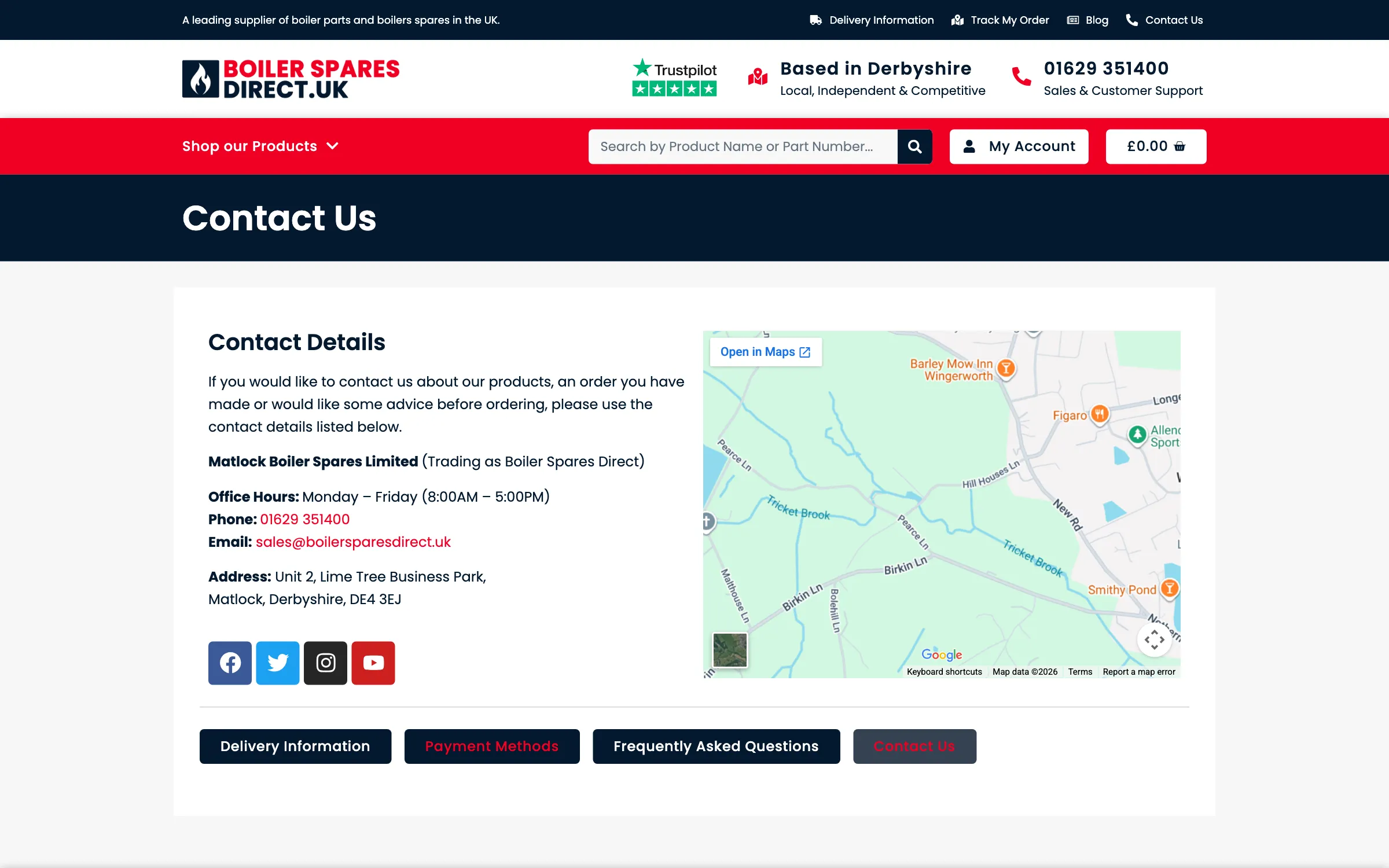Open the Instagram social icon
Image resolution: width=1389 pixels, height=868 pixels.
[x=325, y=663]
